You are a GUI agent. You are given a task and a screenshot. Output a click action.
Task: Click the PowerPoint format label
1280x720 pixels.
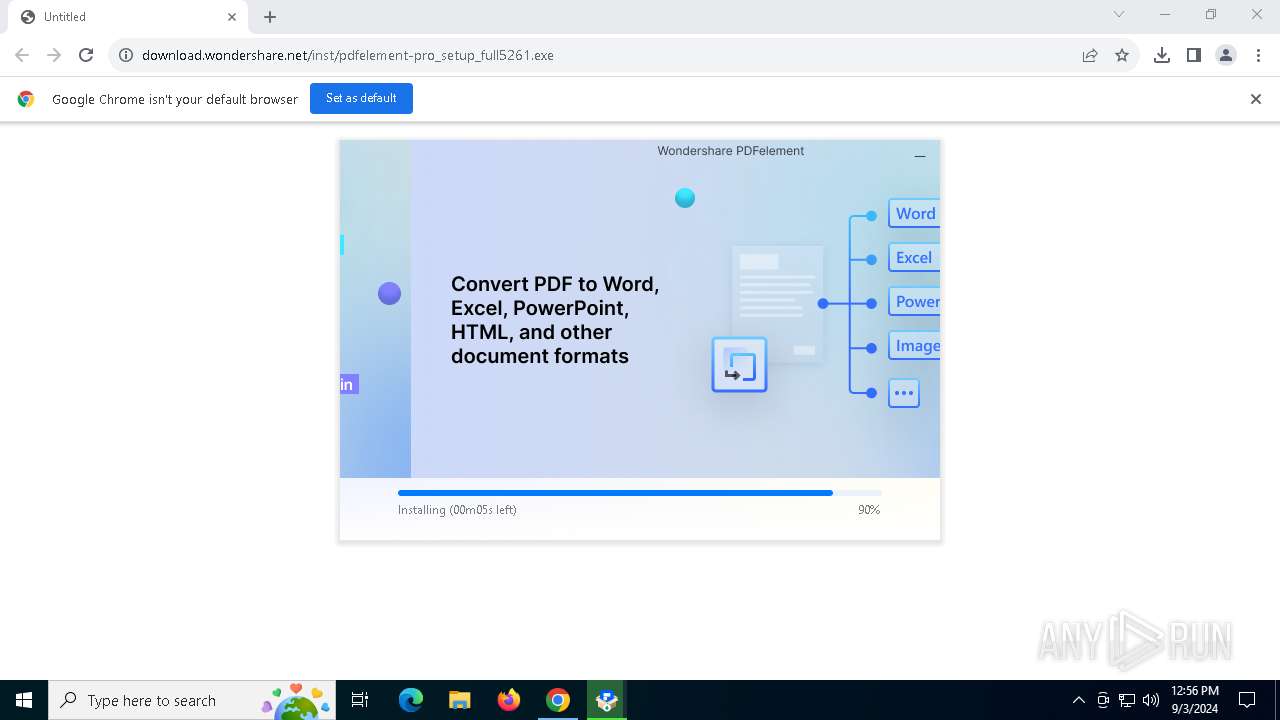coord(914,302)
